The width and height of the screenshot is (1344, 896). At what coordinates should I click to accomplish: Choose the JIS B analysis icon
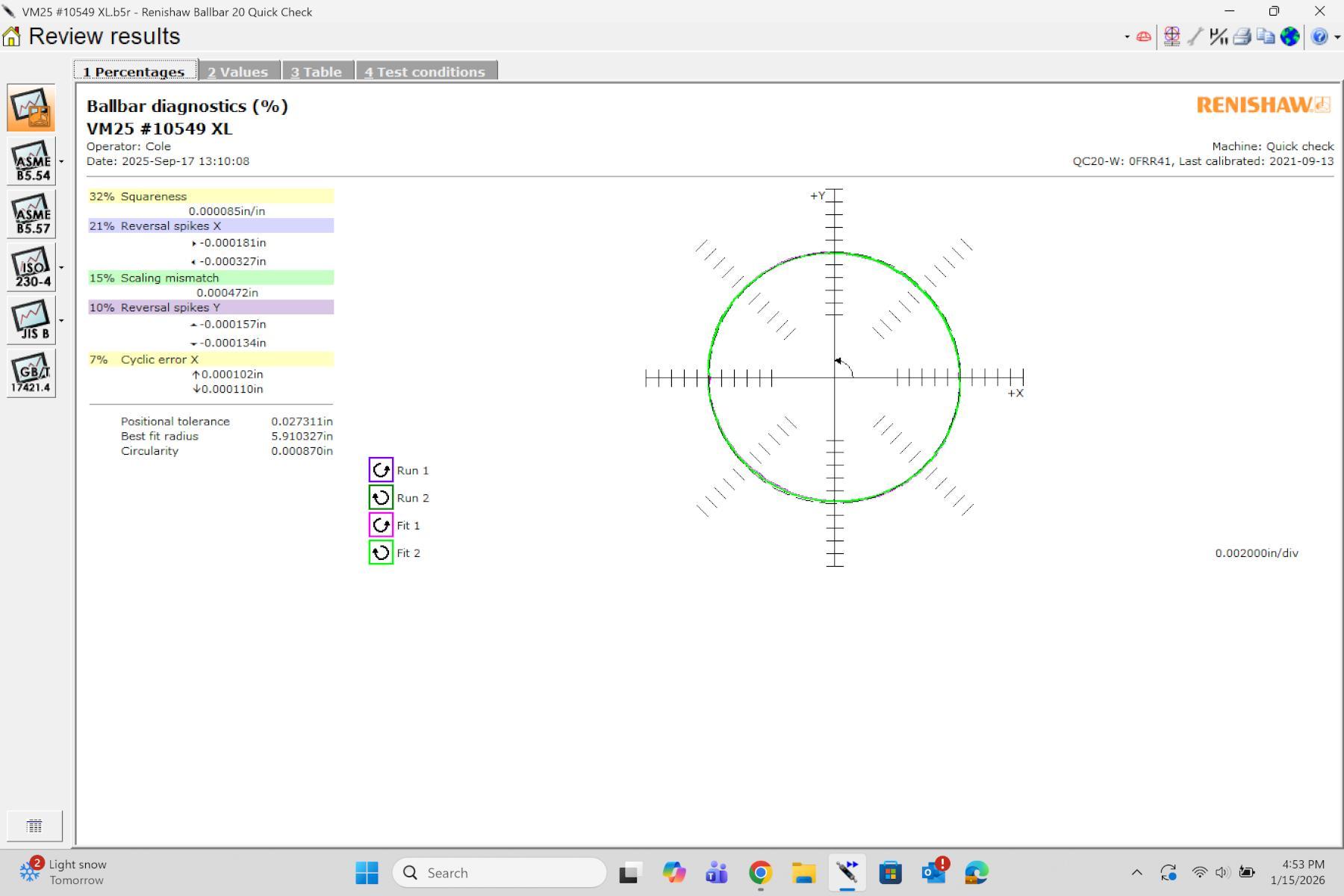coord(31,320)
